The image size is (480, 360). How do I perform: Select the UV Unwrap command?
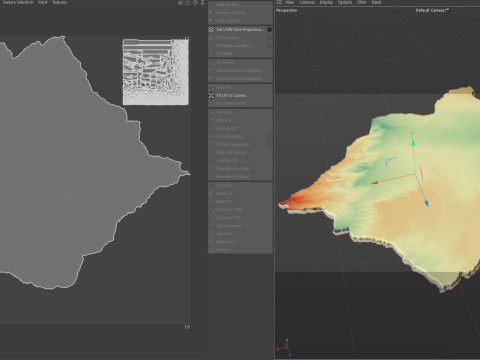point(240,38)
